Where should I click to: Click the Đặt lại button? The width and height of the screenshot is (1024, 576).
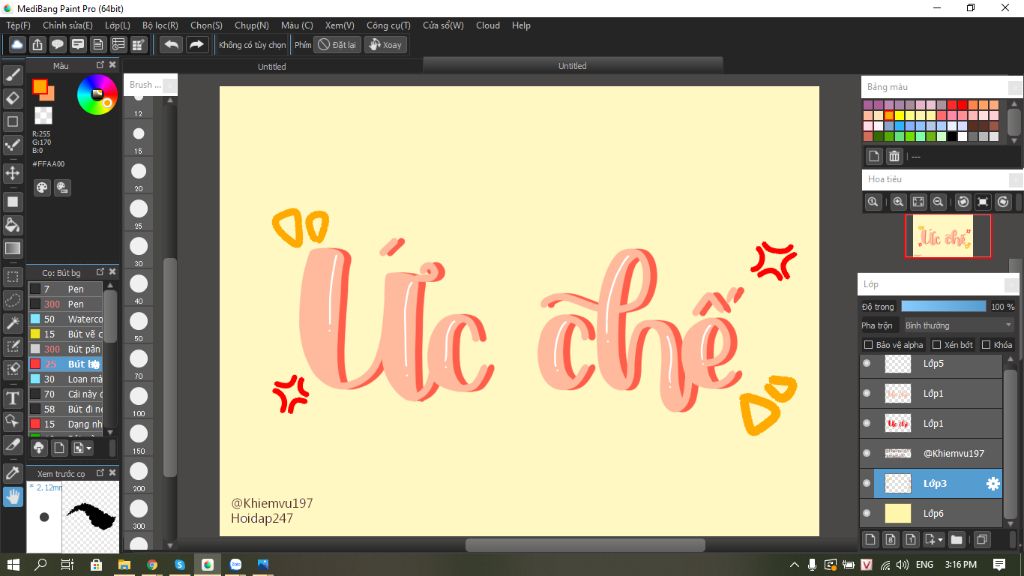pyautogui.click(x=337, y=44)
